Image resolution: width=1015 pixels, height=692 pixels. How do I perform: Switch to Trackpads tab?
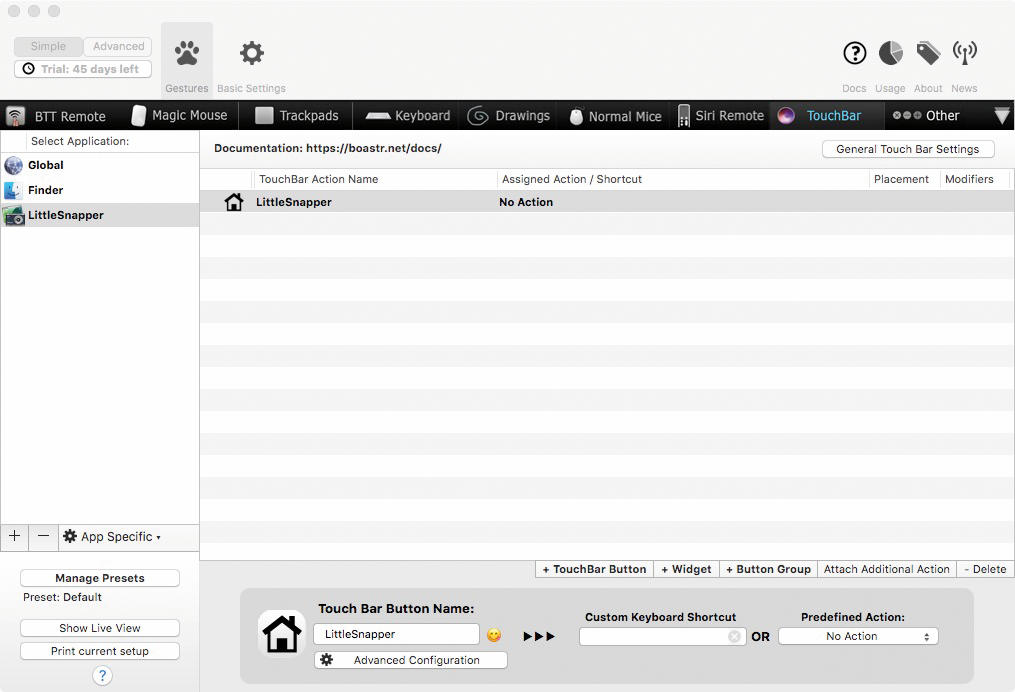(296, 116)
